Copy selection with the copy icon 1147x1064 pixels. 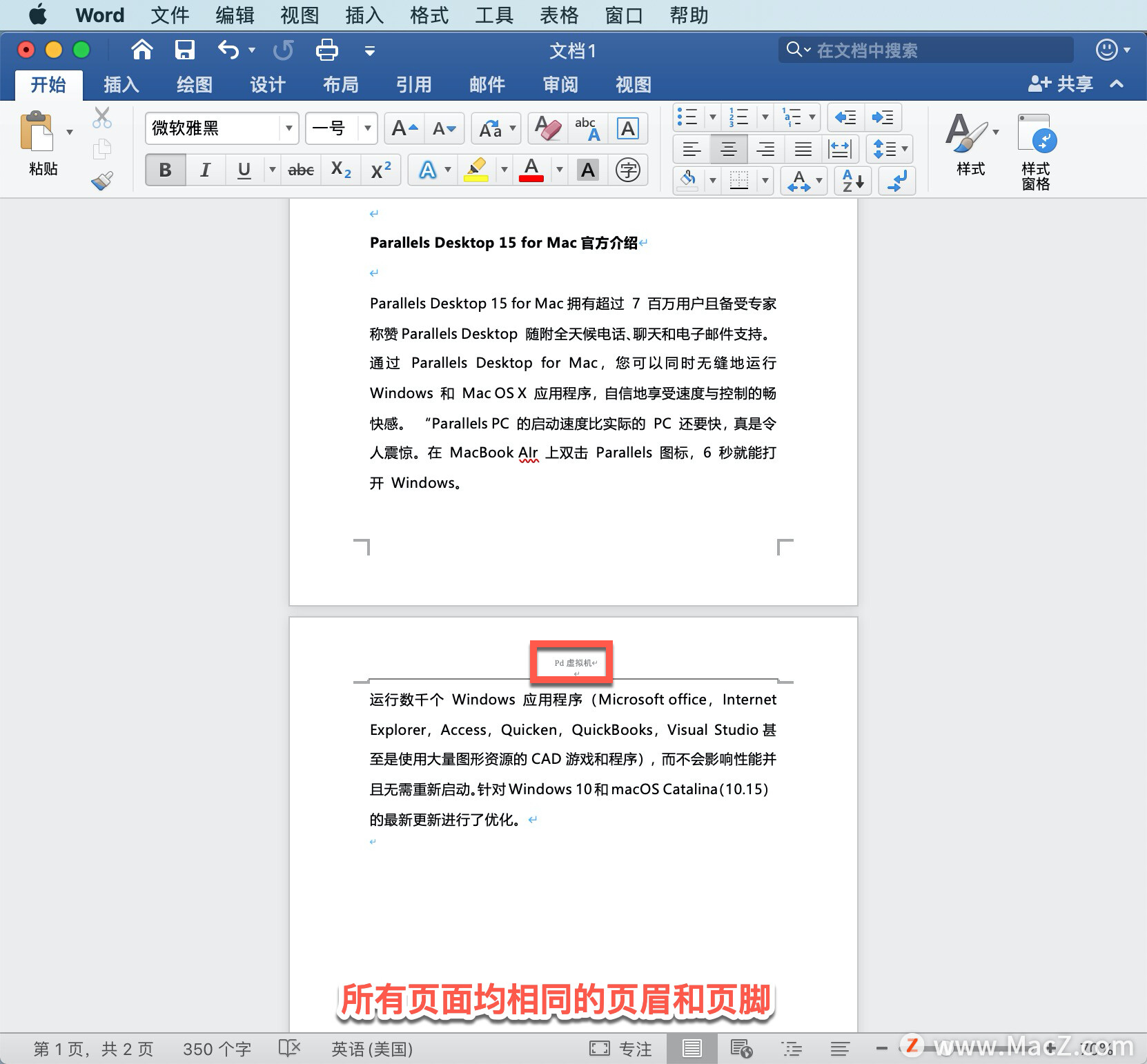point(102,148)
